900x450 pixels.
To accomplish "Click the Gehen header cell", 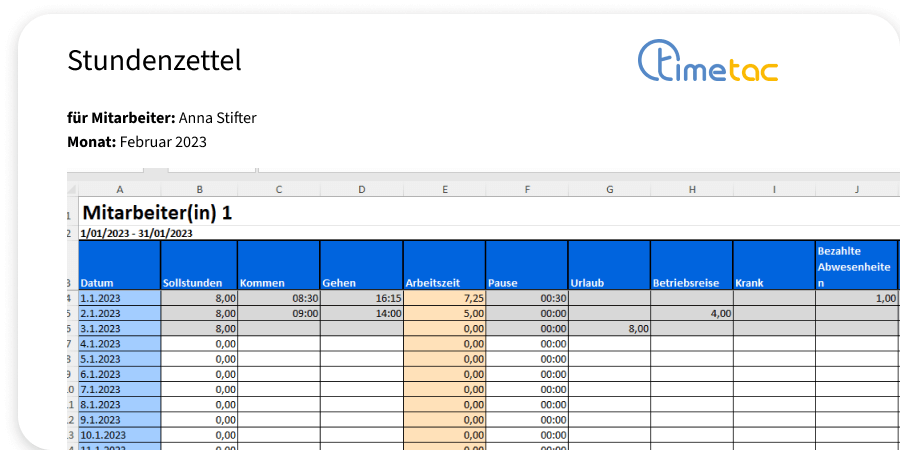I will pos(361,266).
